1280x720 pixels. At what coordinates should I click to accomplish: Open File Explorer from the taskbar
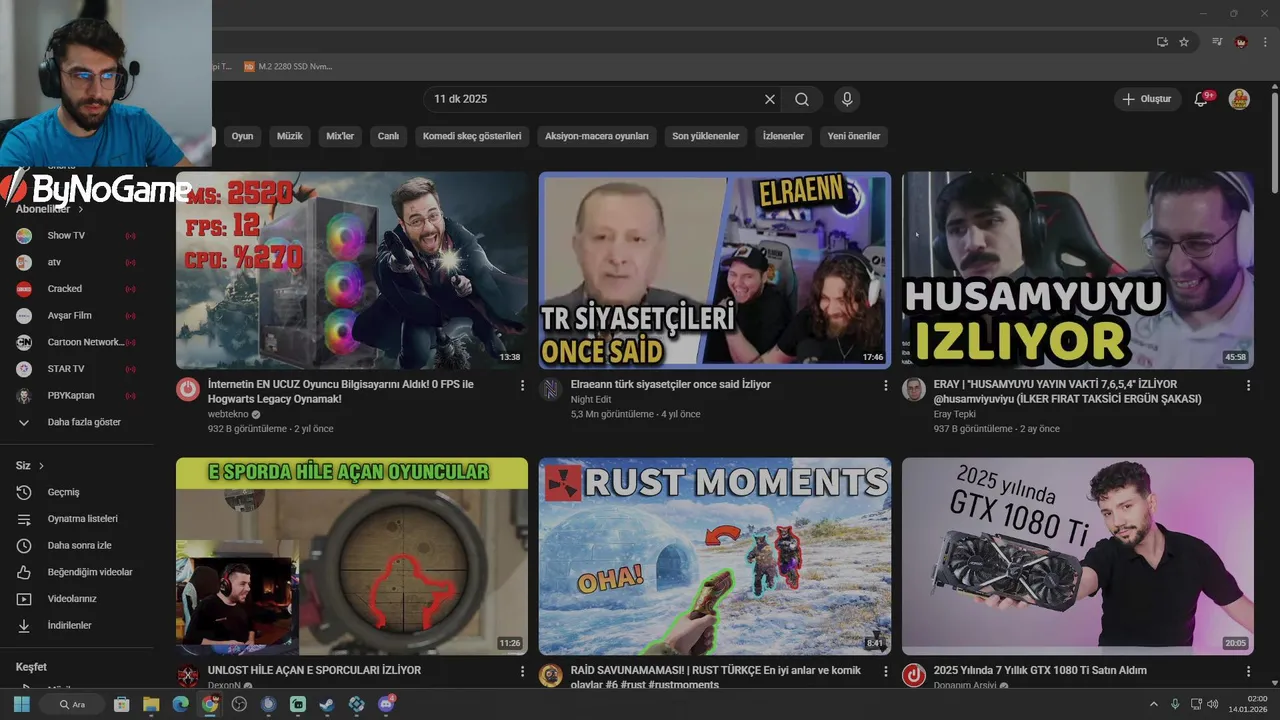pyautogui.click(x=151, y=704)
